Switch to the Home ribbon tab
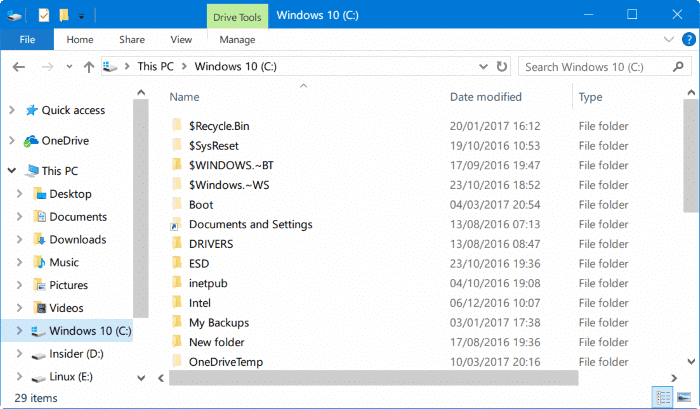 click(80, 39)
